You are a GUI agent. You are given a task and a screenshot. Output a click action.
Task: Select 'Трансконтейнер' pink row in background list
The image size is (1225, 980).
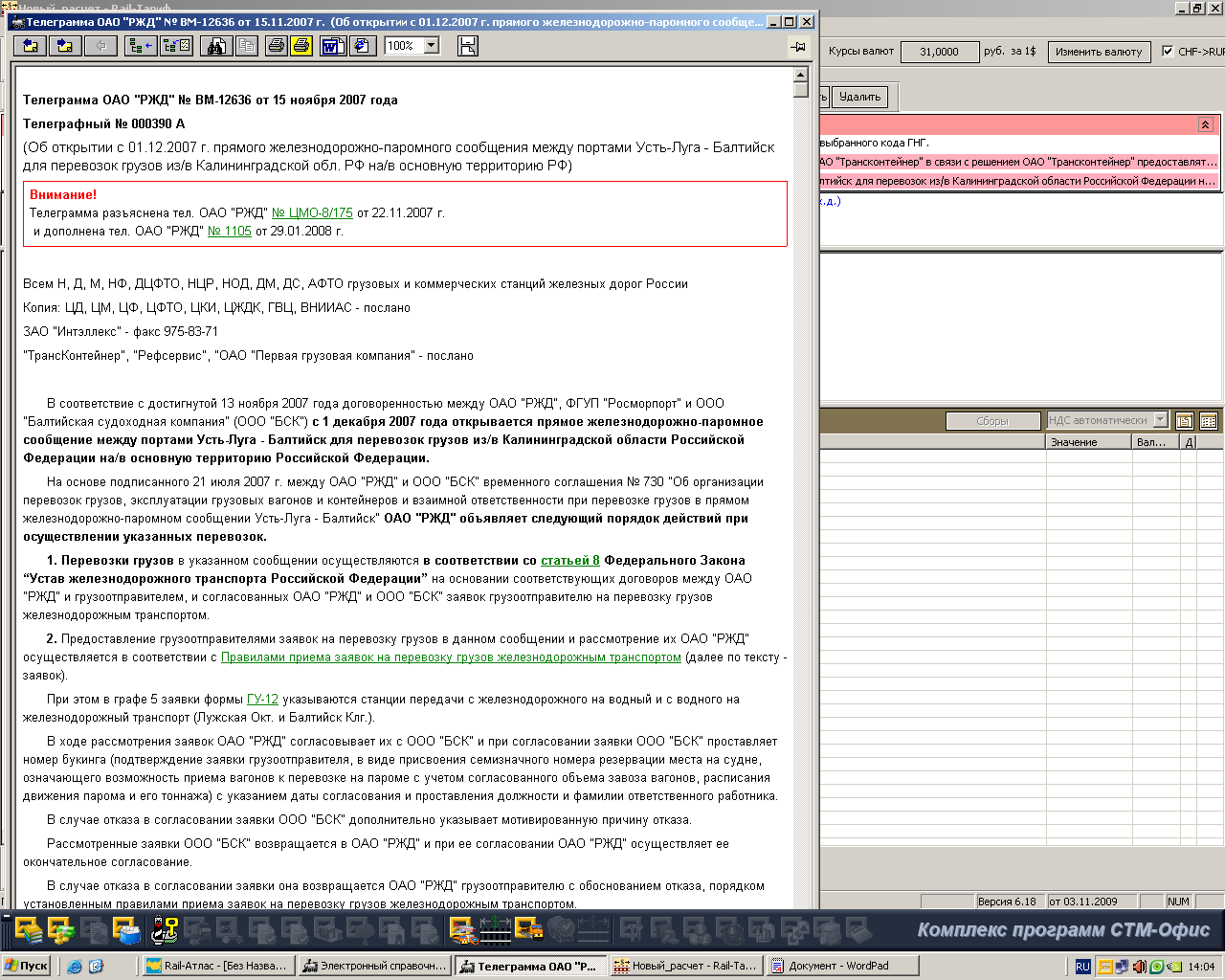1019,162
